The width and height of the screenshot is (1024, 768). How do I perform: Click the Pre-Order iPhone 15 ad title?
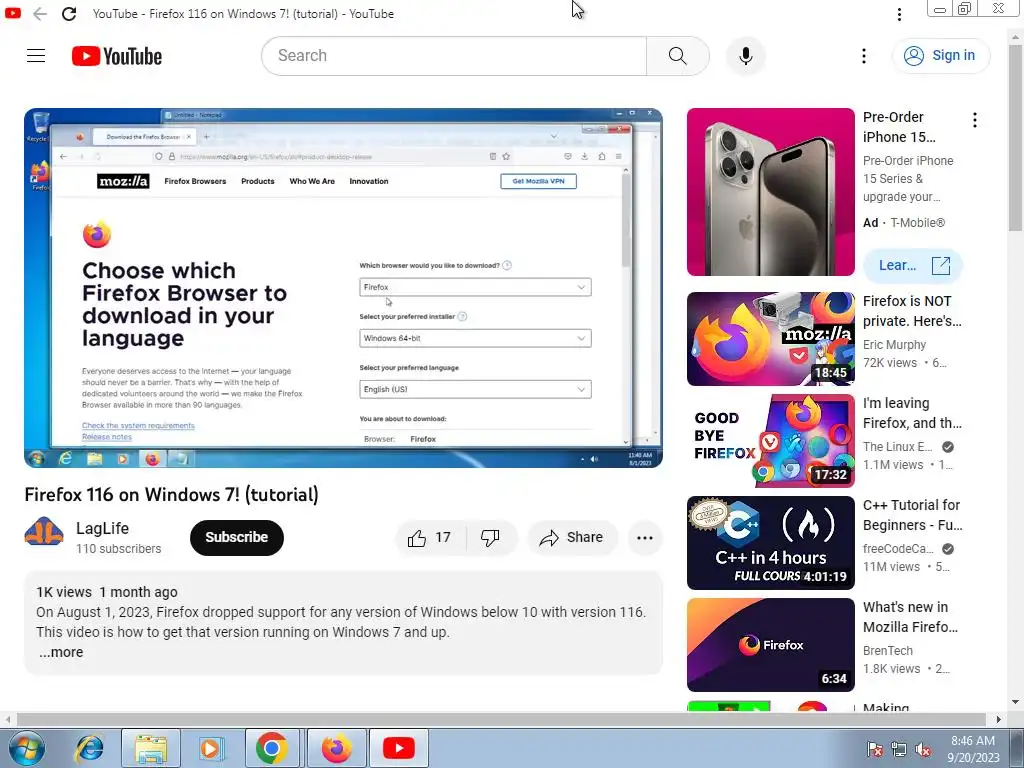[899, 127]
